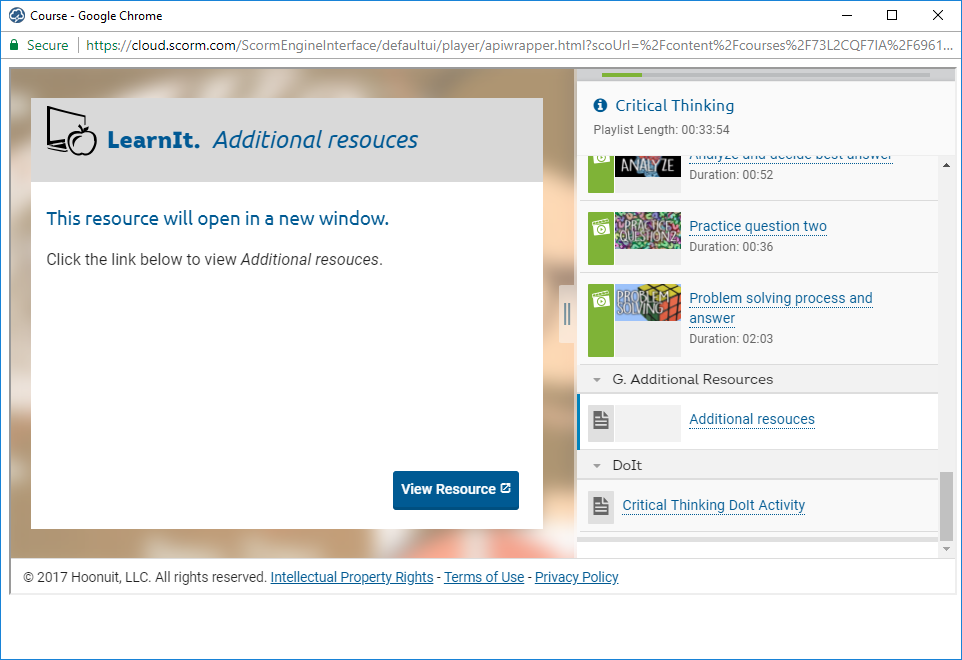Open the Terms of Use link
The image size is (962, 660).
pyautogui.click(x=484, y=577)
